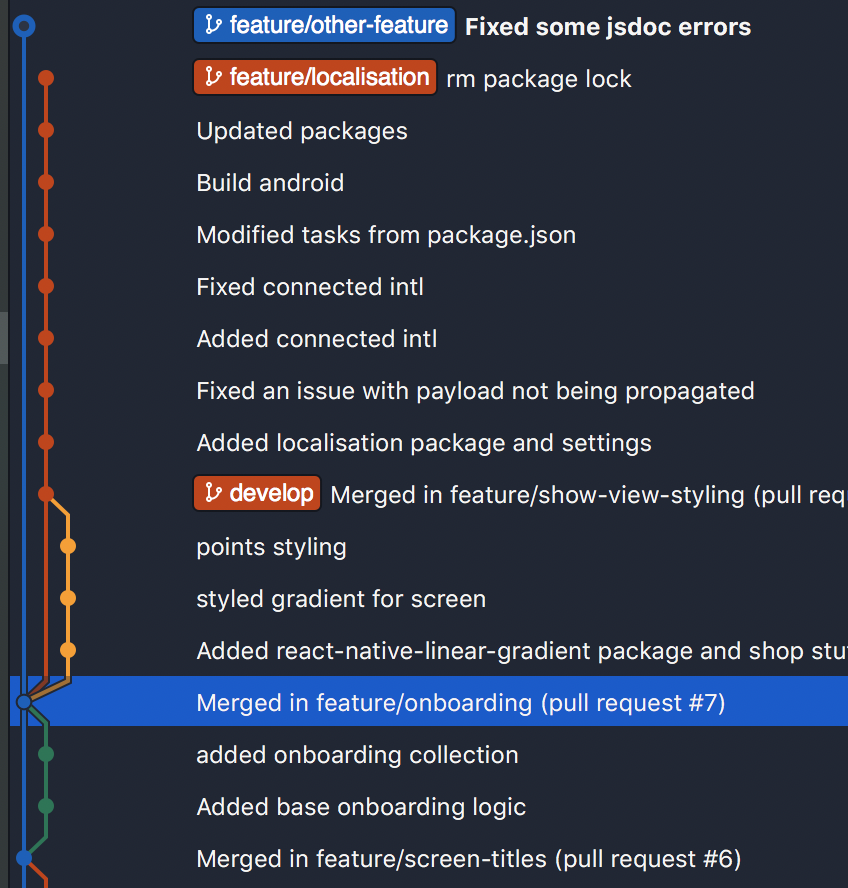The height and width of the screenshot is (888, 848).
Task: Select the feature/localisation branch tag
Action: click(315, 78)
